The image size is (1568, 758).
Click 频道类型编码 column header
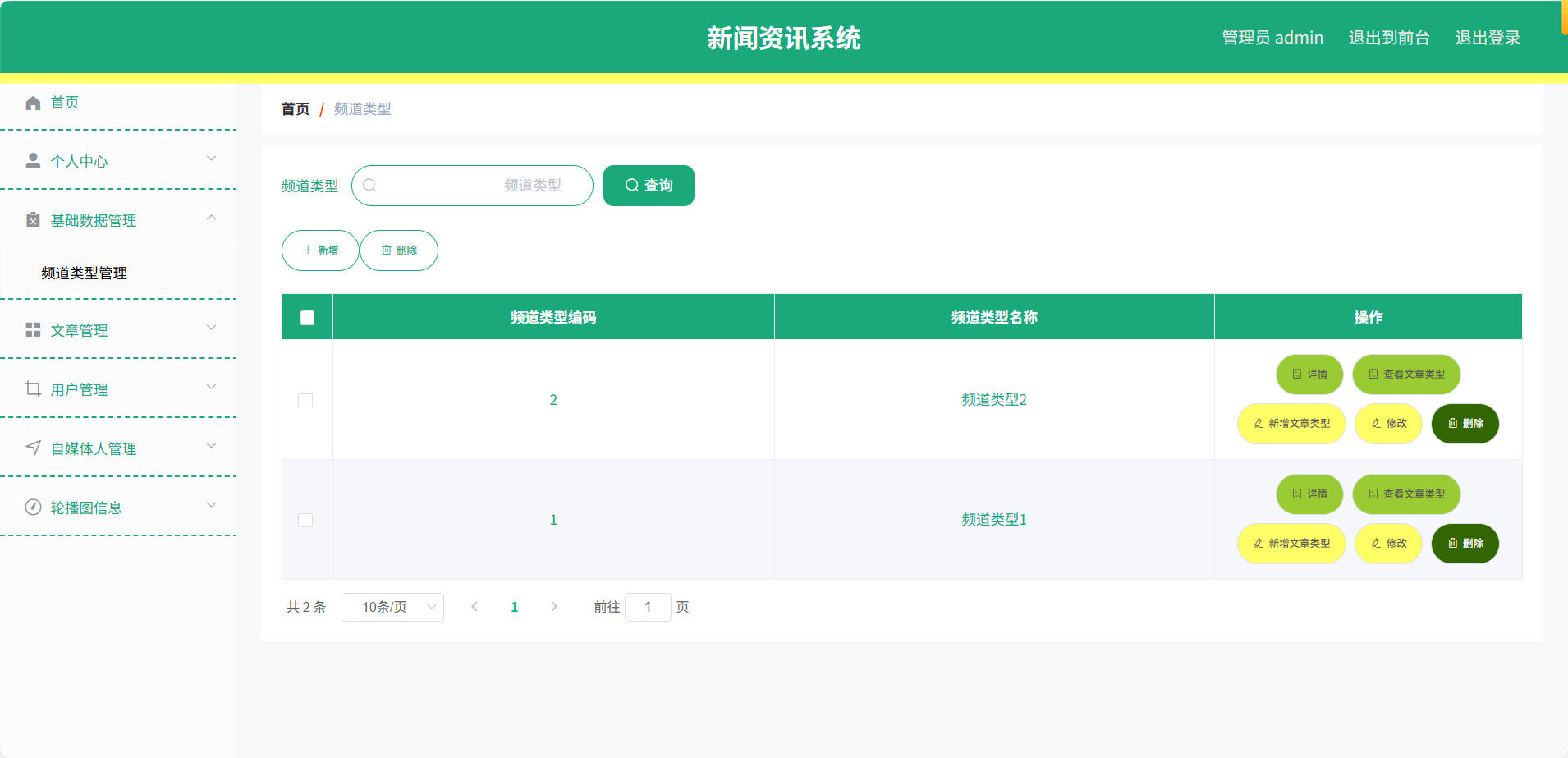[x=553, y=318]
